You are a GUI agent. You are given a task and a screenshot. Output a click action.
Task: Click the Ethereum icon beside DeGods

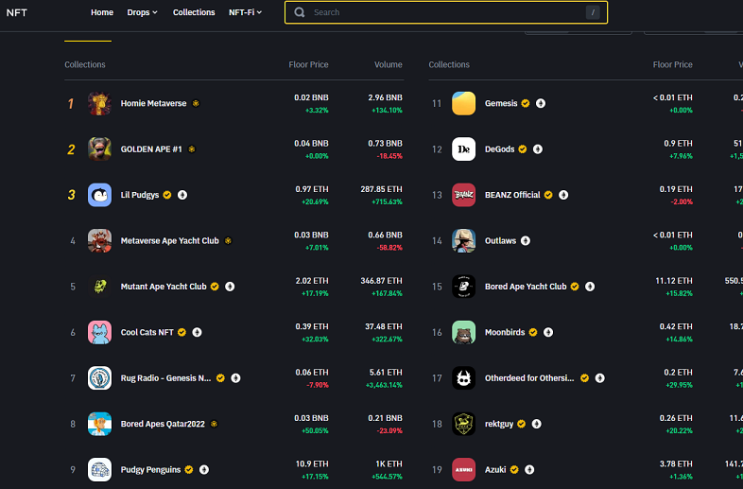click(x=538, y=149)
